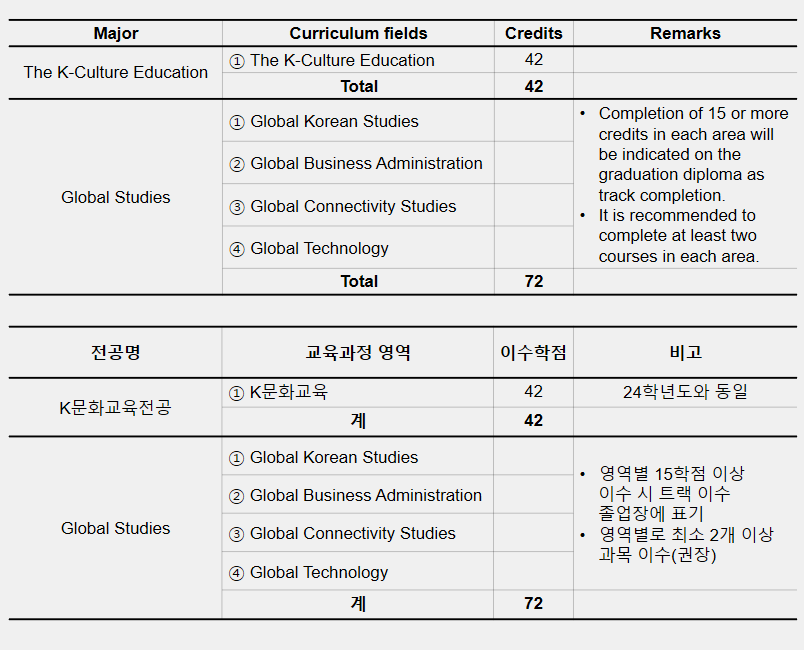Click the "이수학점" column header
This screenshot has height=650, width=804.
click(x=533, y=352)
